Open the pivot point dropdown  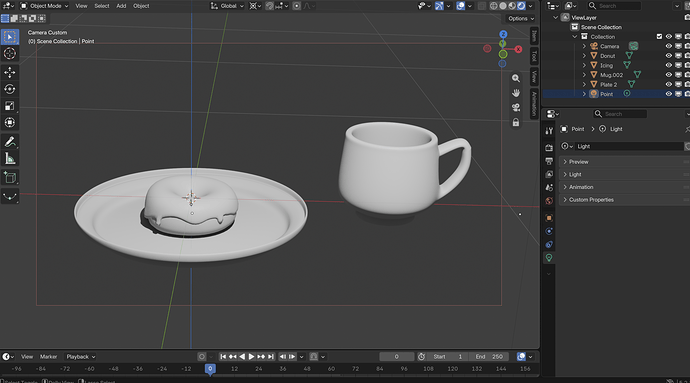tap(255, 6)
